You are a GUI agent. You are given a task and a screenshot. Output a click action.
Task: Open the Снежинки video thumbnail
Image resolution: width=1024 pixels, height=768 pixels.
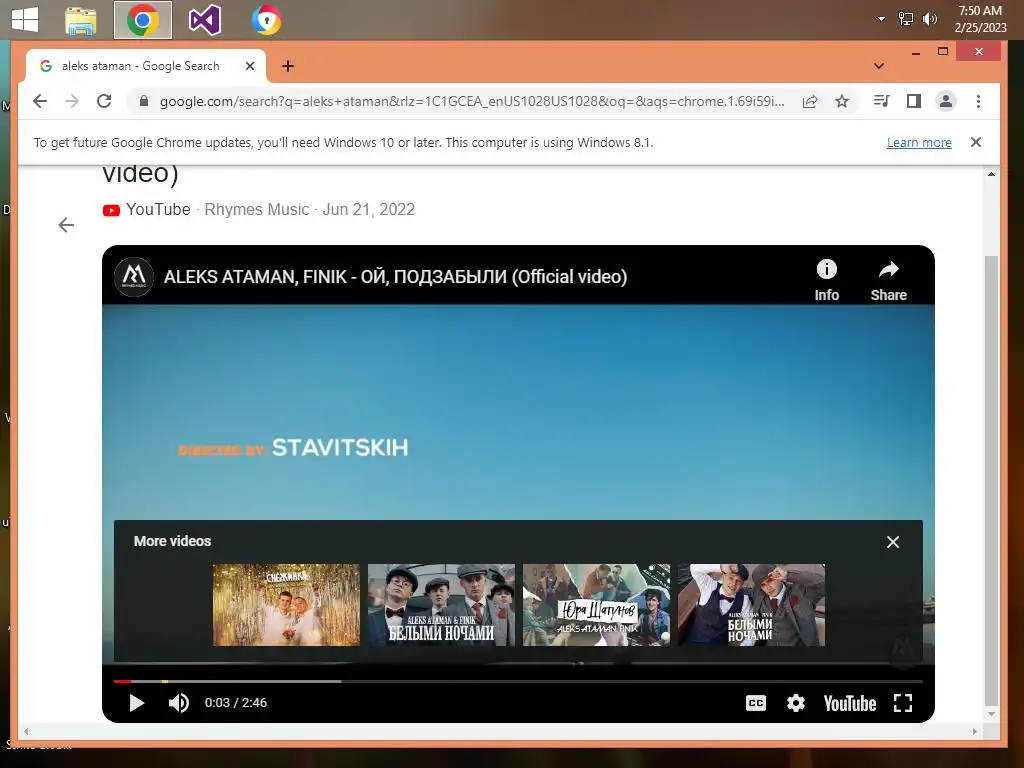click(x=286, y=605)
